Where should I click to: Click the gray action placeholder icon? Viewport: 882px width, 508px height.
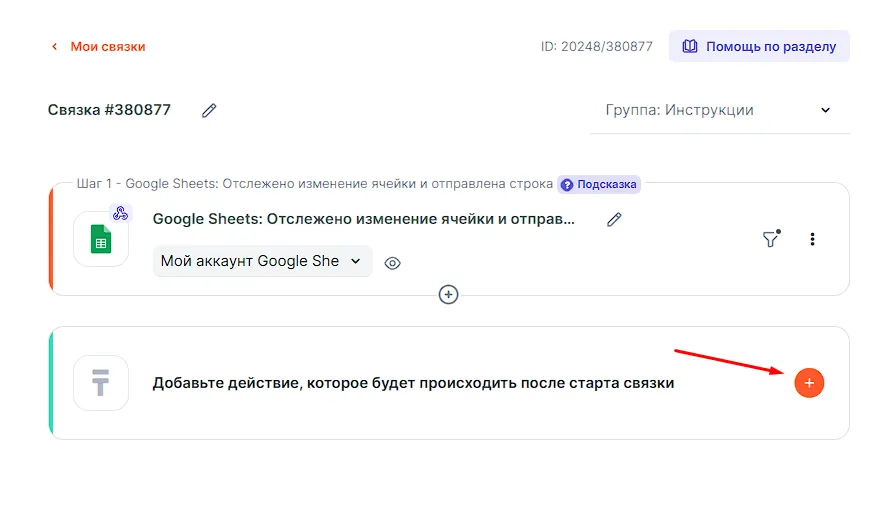click(101, 382)
